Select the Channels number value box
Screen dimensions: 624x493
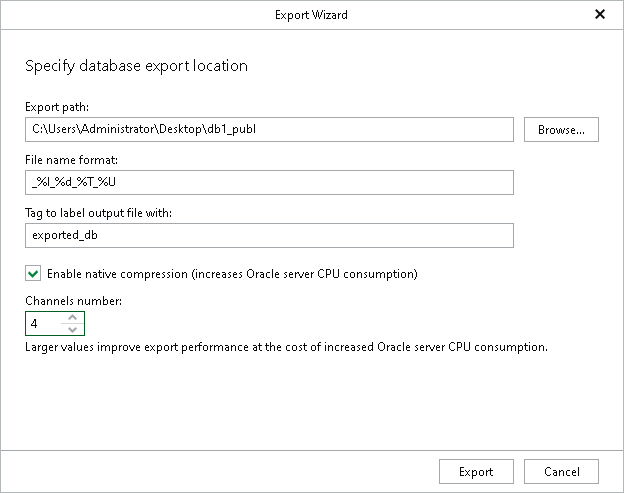pyautogui.click(x=43, y=323)
